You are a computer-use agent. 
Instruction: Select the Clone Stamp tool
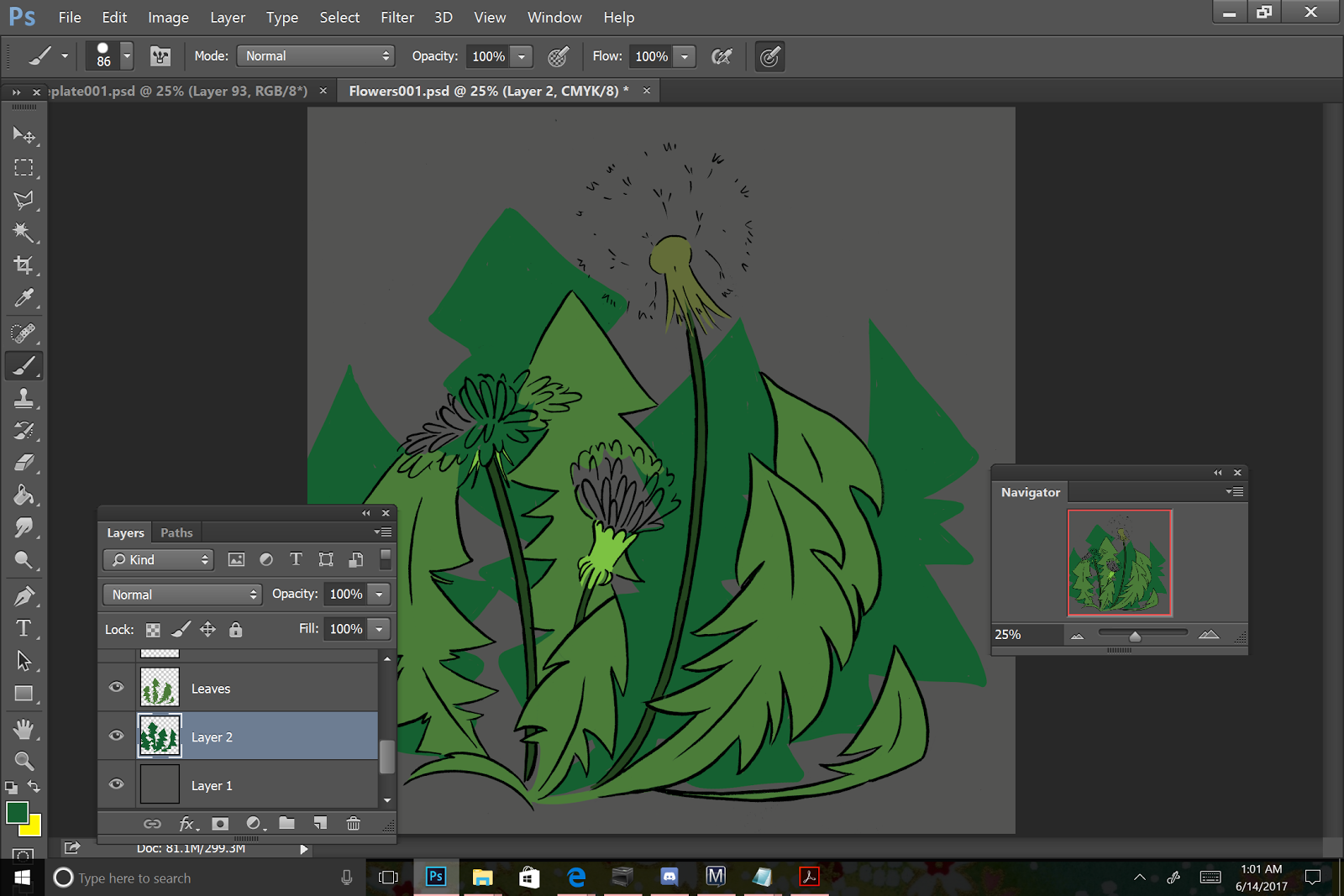pyautogui.click(x=24, y=398)
